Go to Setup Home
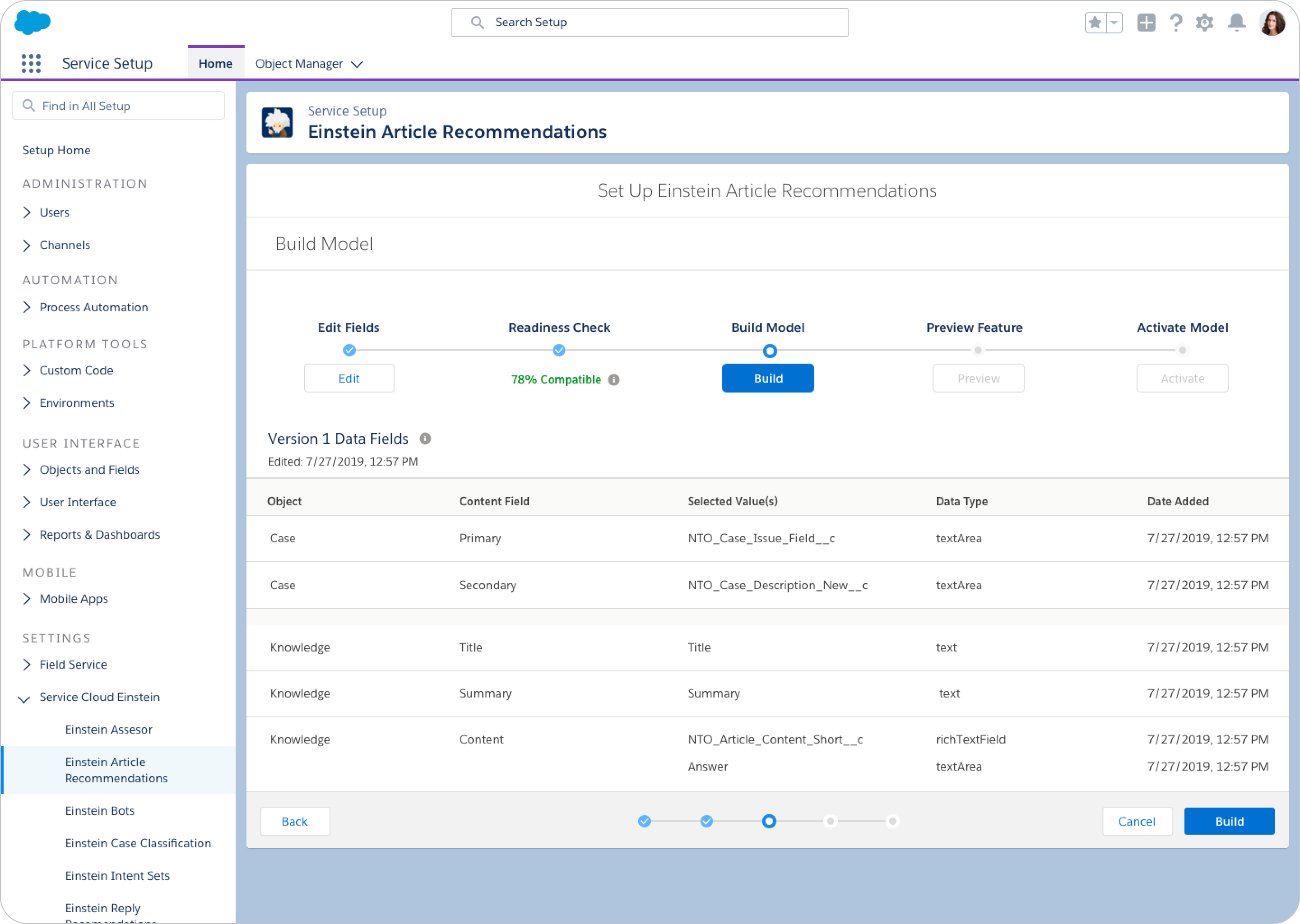The height and width of the screenshot is (924, 1300). pos(57,150)
